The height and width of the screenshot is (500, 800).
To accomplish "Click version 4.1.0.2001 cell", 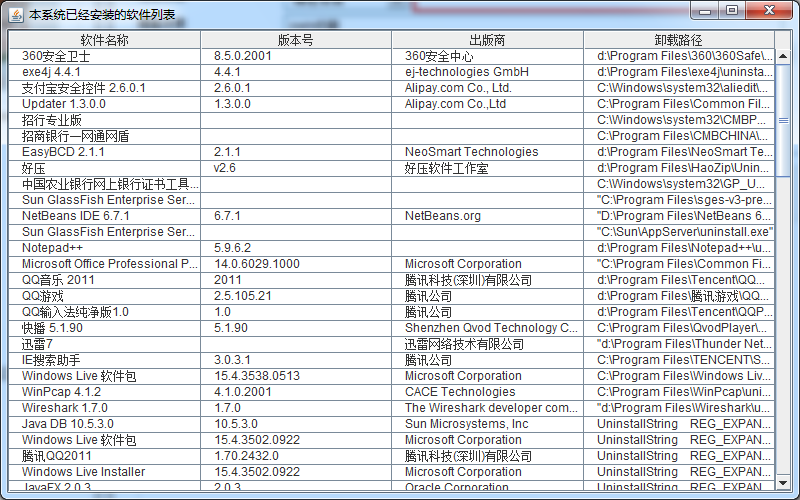I will click(x=296, y=392).
